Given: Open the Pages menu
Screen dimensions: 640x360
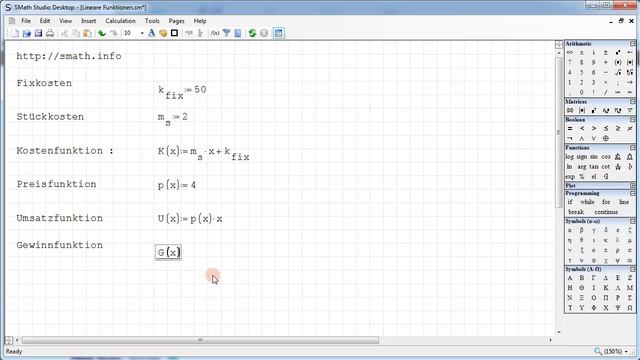Looking at the screenshot, I should pos(177,21).
